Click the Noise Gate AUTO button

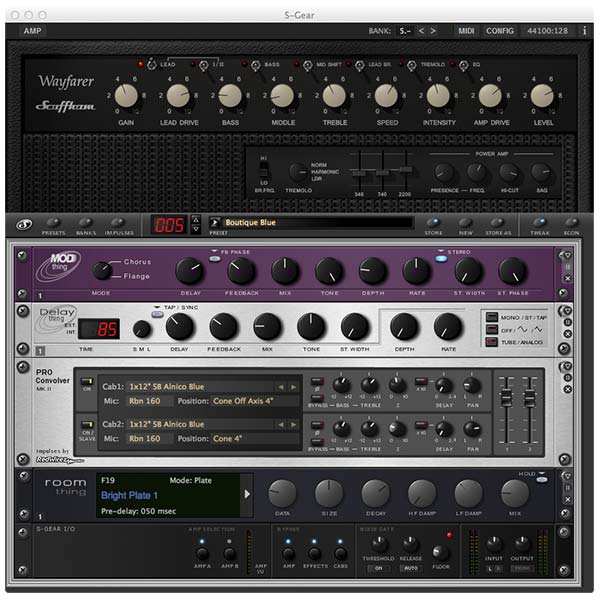(411, 568)
